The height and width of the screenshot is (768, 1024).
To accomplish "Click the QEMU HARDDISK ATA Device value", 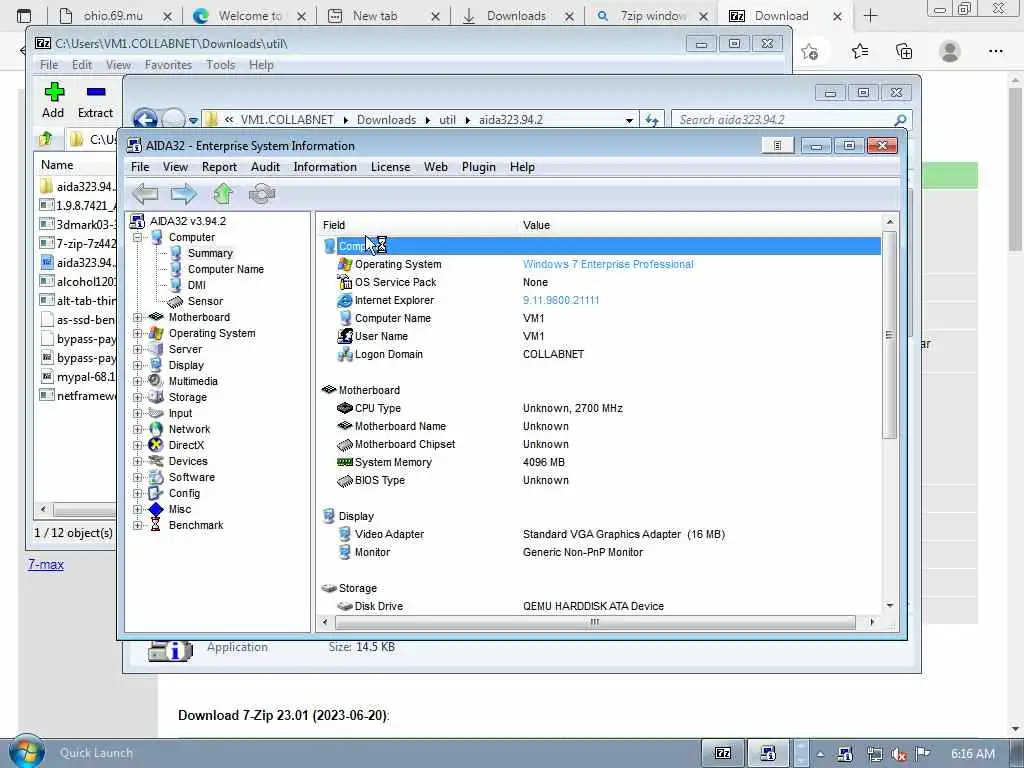I will tap(593, 606).
